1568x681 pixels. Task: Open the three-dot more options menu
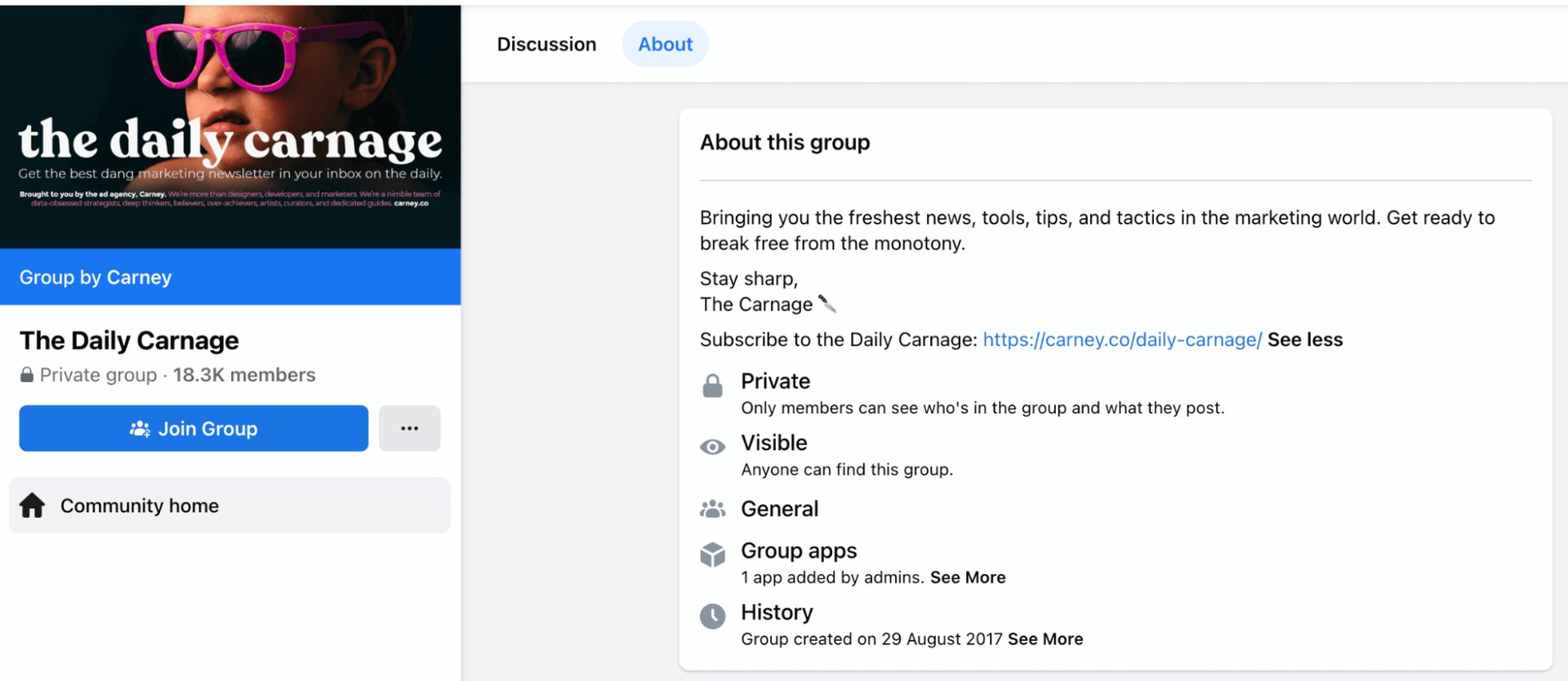(409, 429)
